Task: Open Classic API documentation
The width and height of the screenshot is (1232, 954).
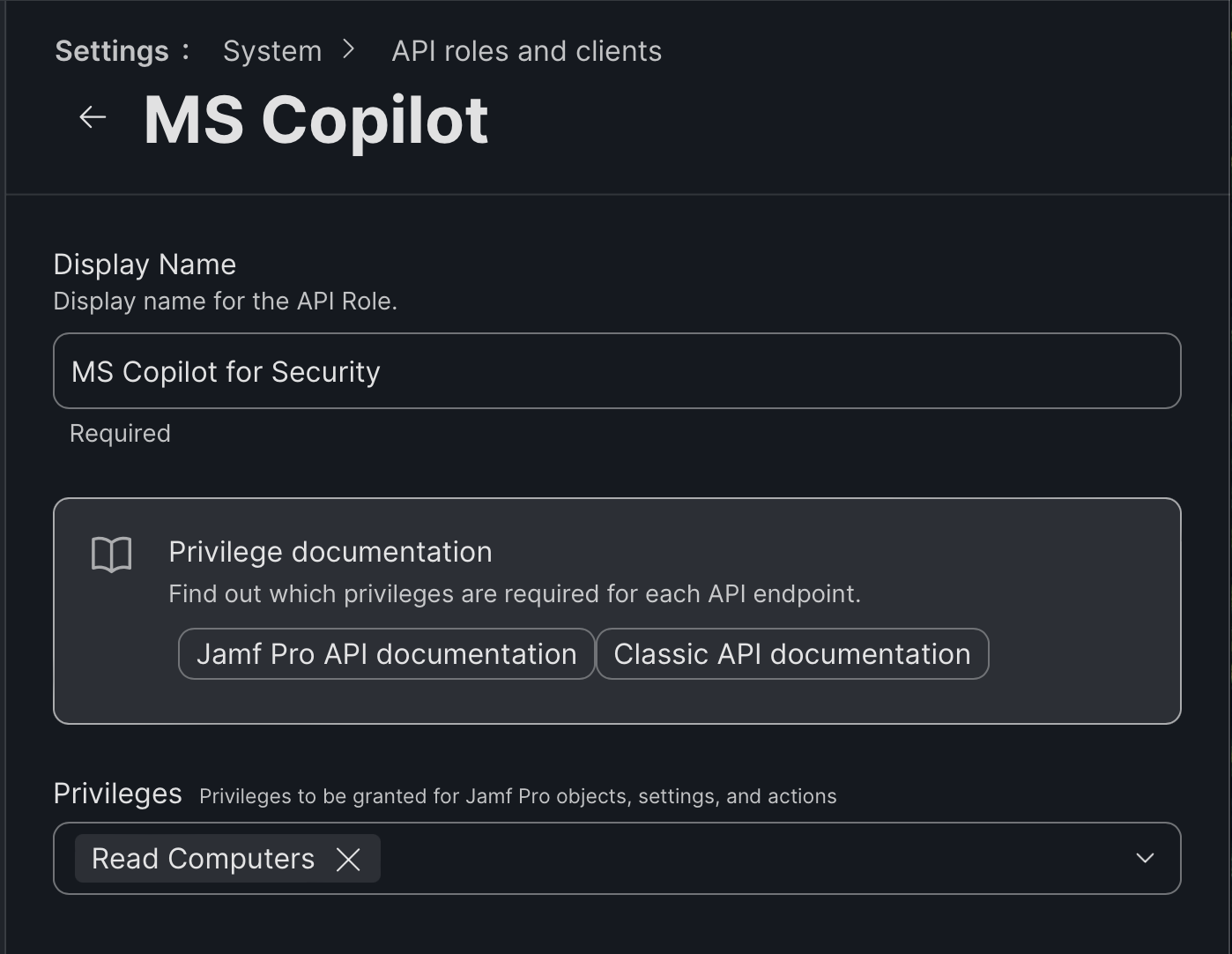Action: [x=792, y=653]
